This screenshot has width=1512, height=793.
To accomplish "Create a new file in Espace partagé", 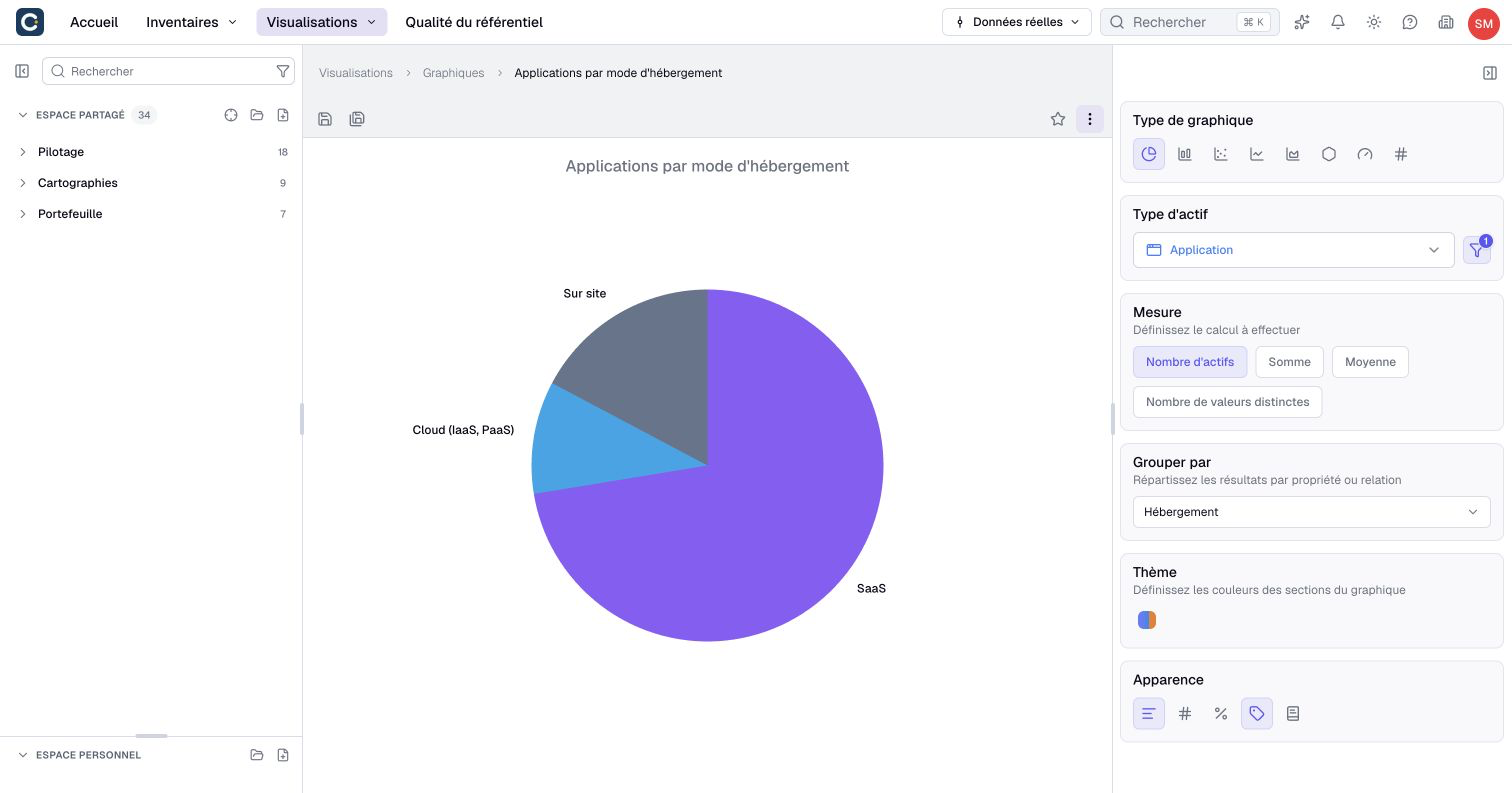I will pos(283,115).
